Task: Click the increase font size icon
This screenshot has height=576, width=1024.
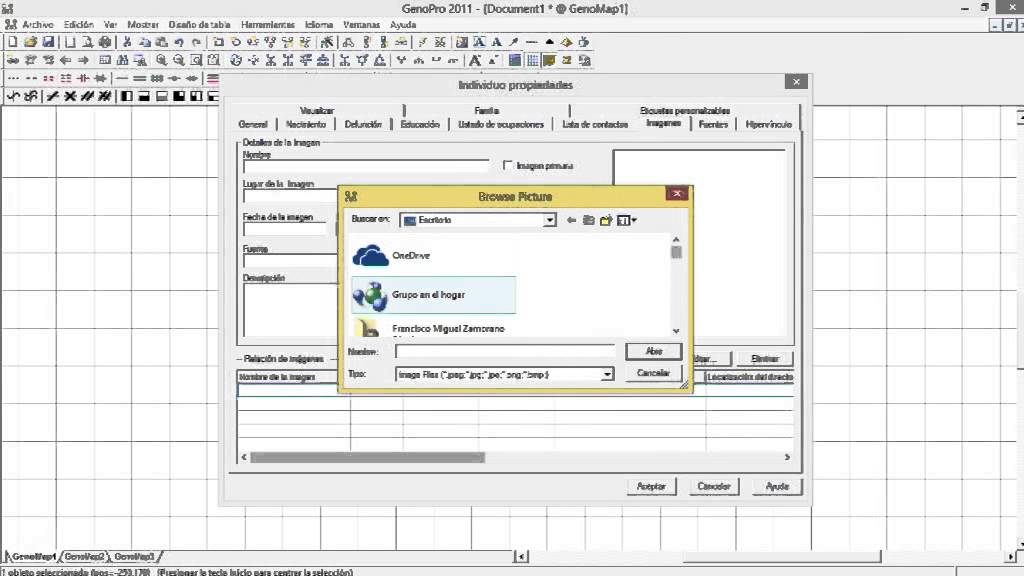Action: (x=475, y=60)
